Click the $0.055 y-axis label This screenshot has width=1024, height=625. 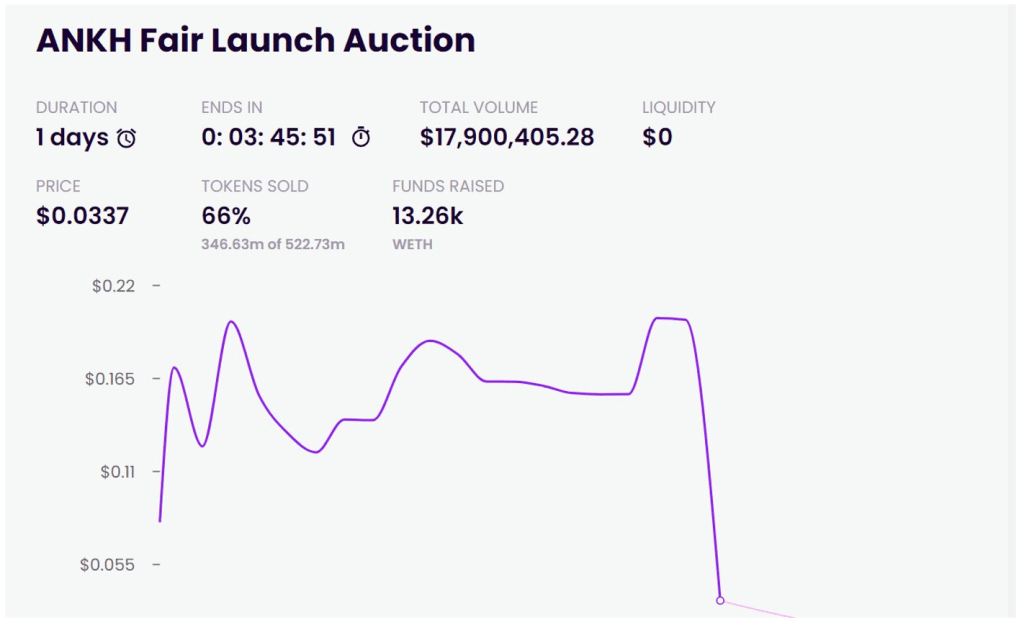(108, 564)
